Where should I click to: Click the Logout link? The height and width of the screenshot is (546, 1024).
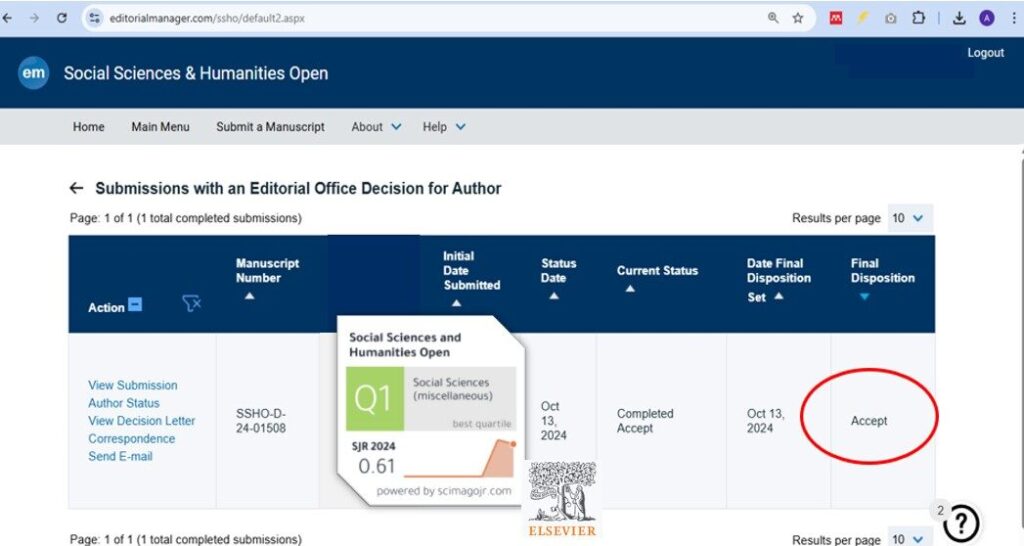click(985, 53)
